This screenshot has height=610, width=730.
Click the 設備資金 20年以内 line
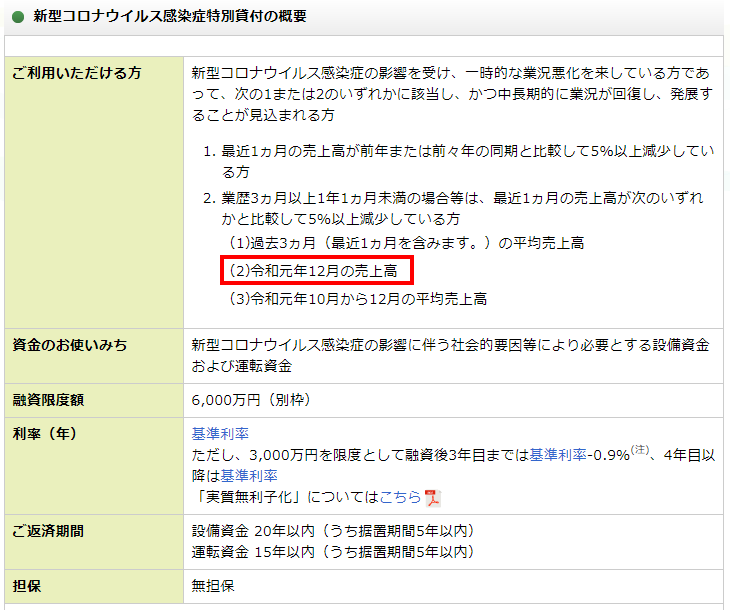333,531
